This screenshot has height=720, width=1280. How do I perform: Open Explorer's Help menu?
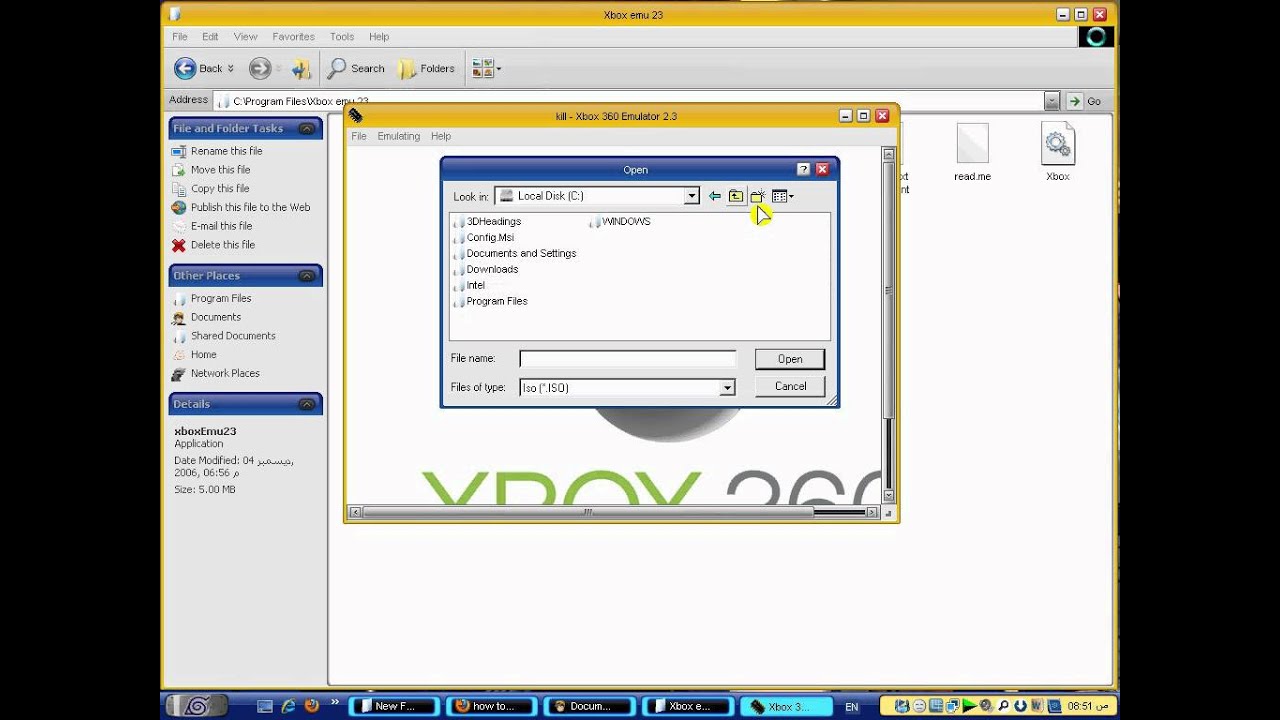[379, 37]
